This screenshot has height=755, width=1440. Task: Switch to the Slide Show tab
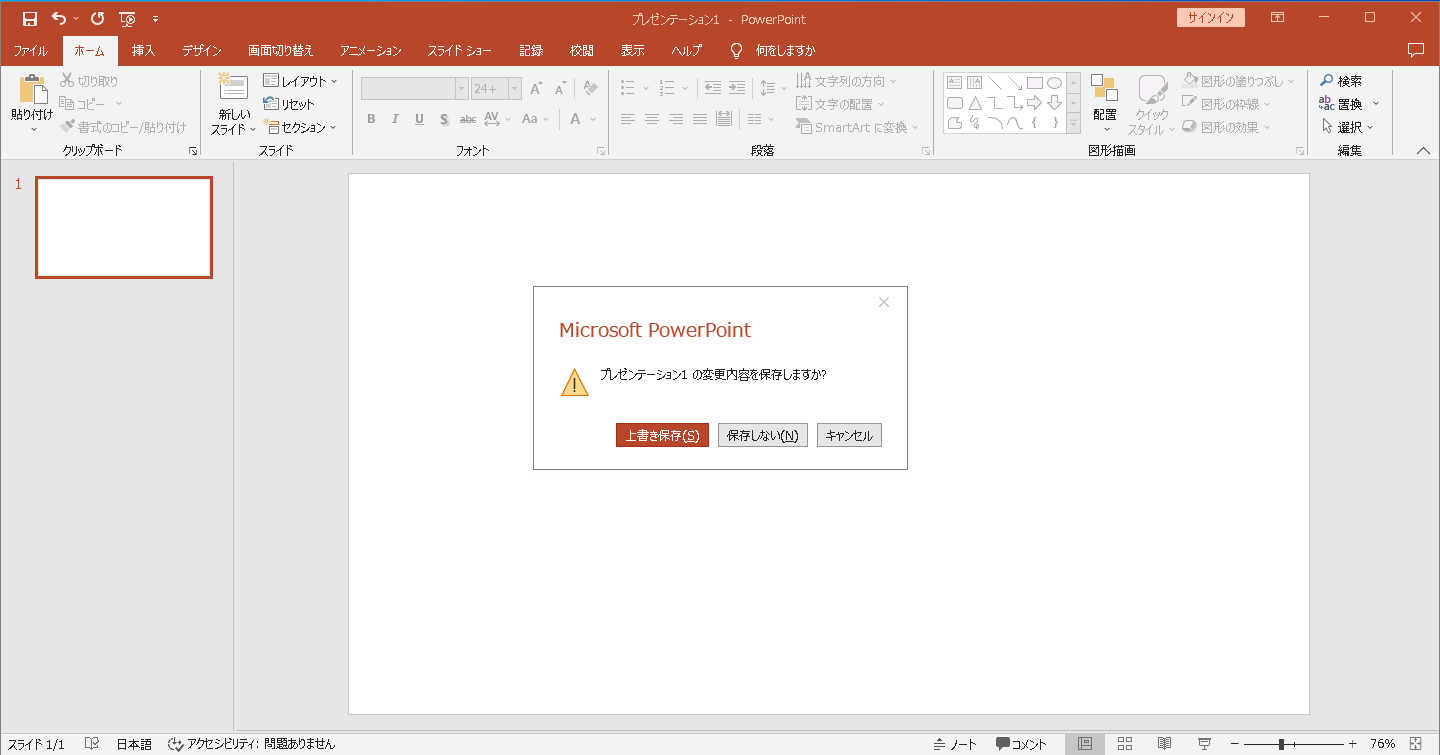point(460,51)
